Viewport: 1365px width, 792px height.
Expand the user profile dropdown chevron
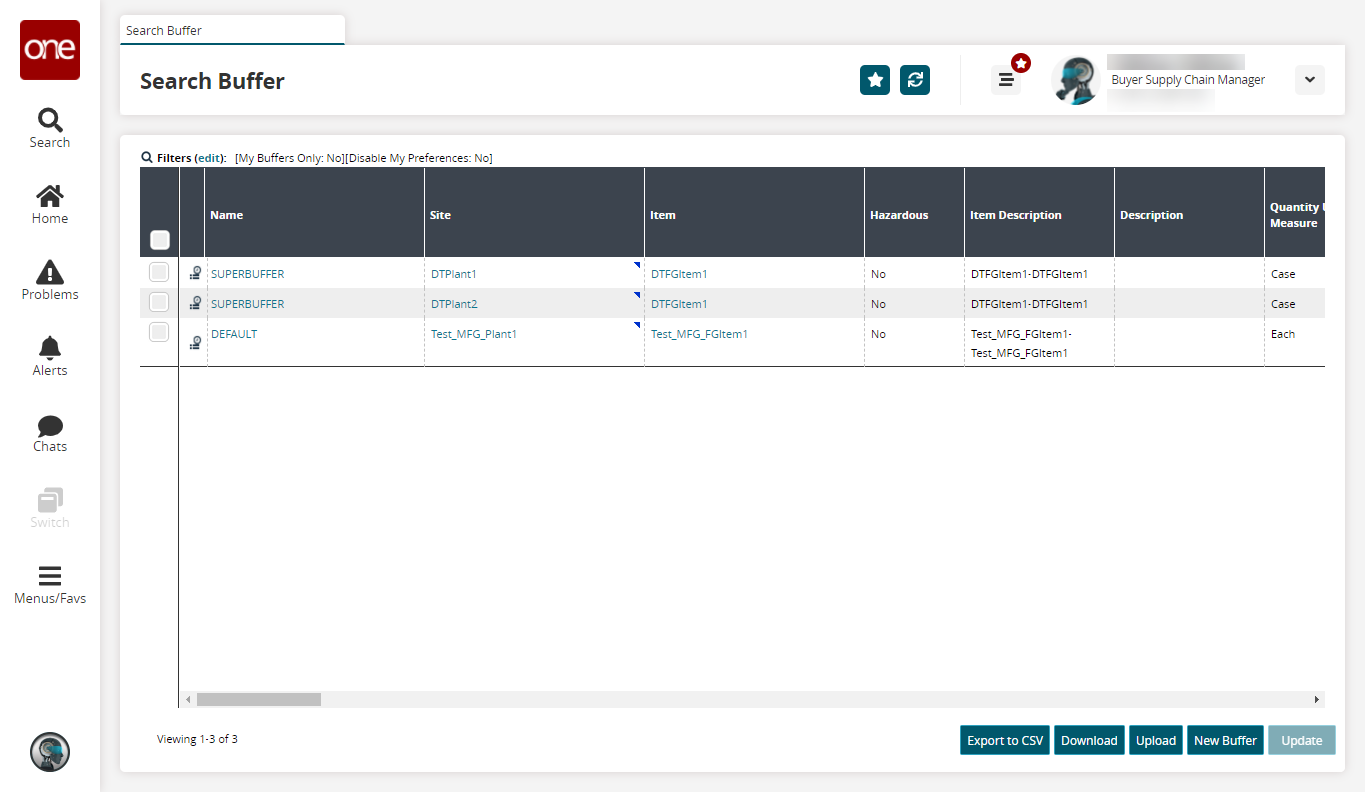1309,80
